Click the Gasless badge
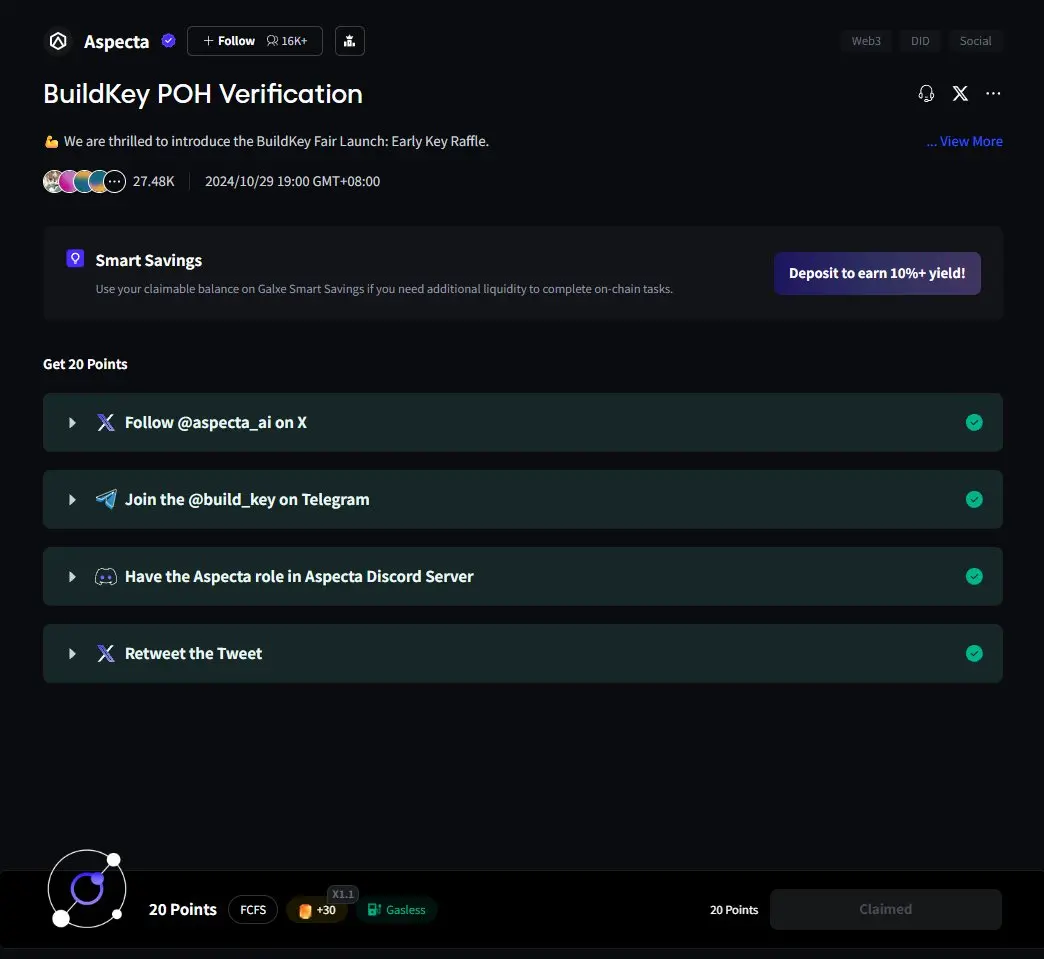Image resolution: width=1044 pixels, height=959 pixels. tap(397, 910)
